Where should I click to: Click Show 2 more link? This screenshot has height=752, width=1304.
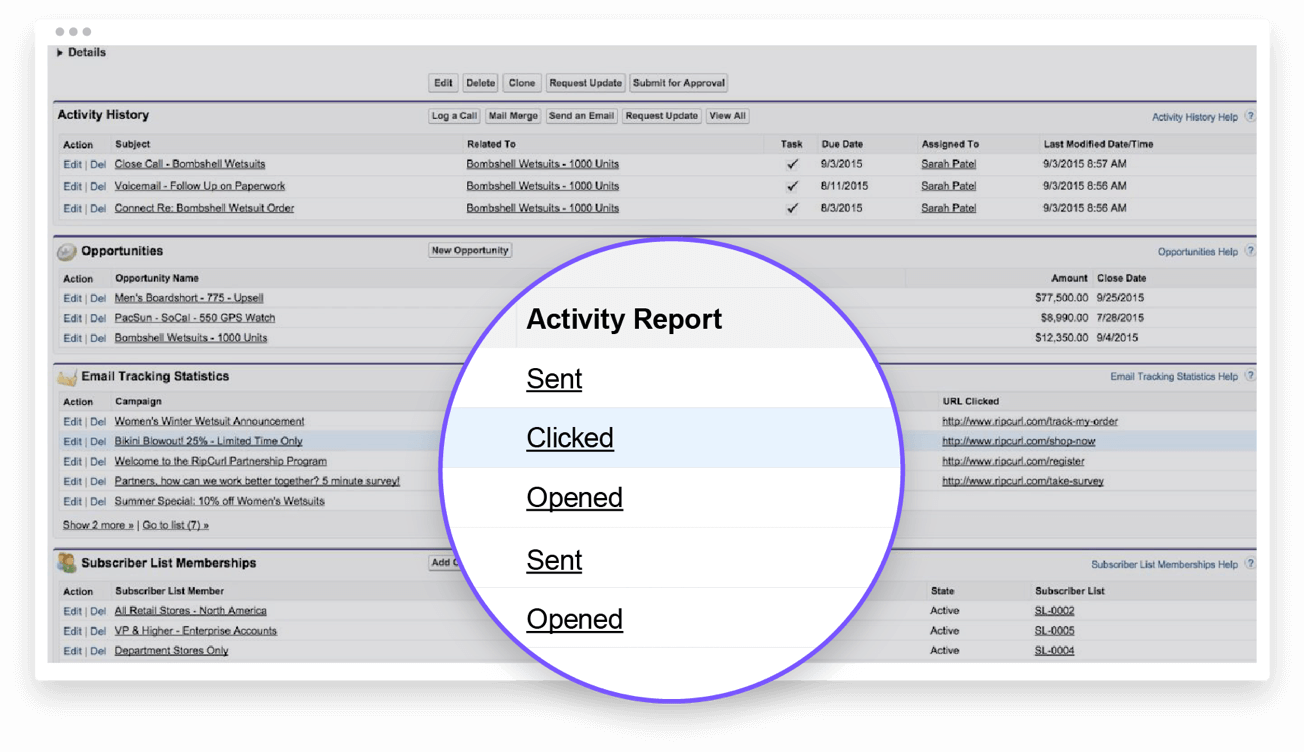(98, 525)
